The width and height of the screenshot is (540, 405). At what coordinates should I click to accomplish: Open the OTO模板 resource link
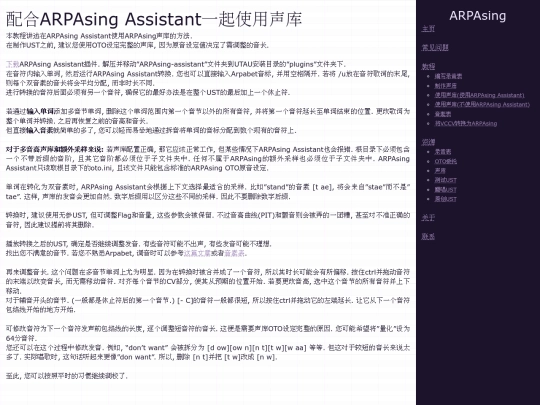pyautogui.click(x=446, y=161)
